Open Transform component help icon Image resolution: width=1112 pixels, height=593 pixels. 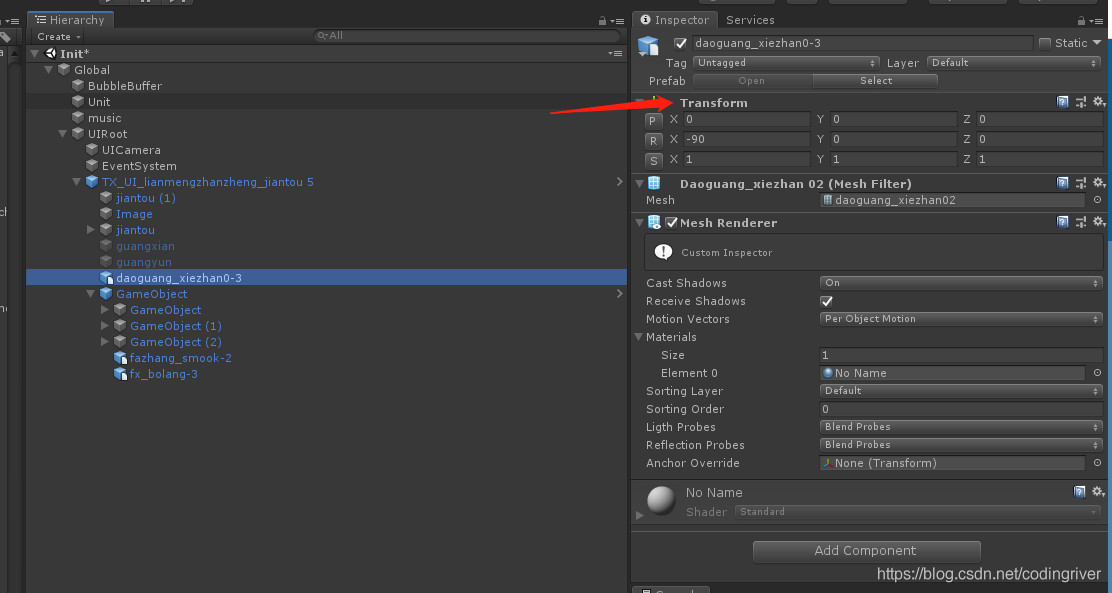pos(1062,102)
